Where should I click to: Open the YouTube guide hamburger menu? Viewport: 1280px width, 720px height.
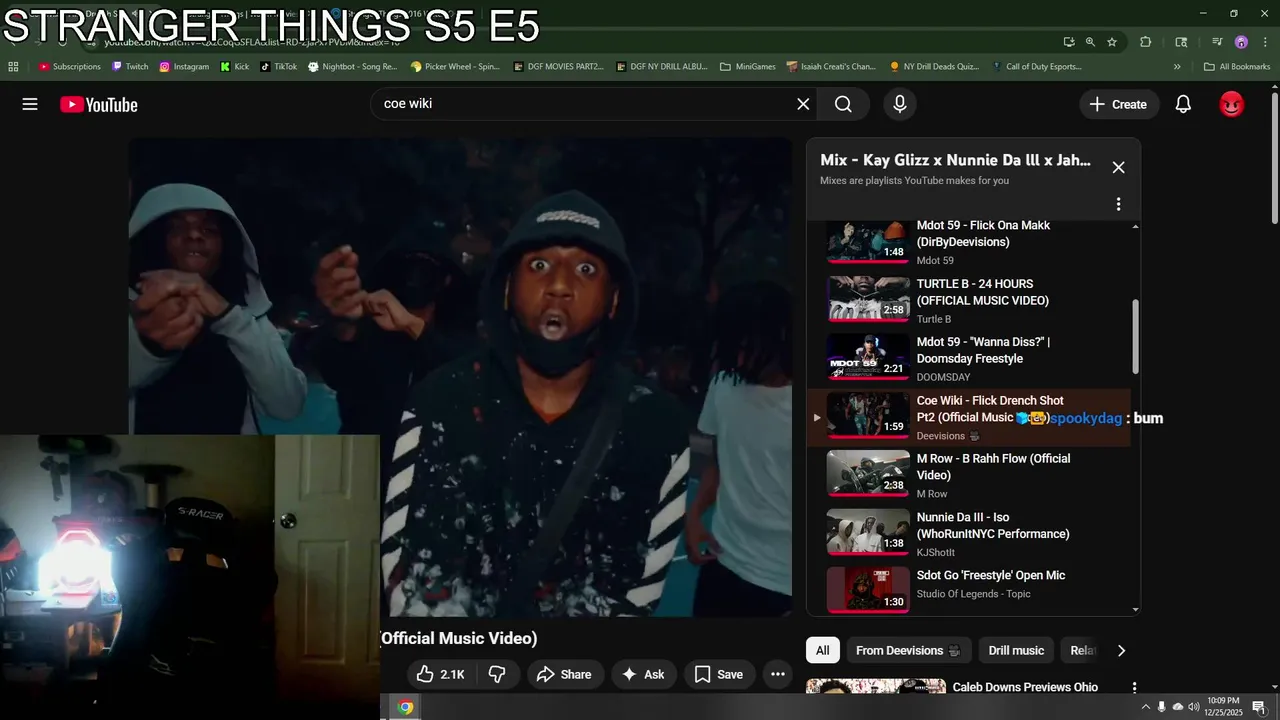30,104
